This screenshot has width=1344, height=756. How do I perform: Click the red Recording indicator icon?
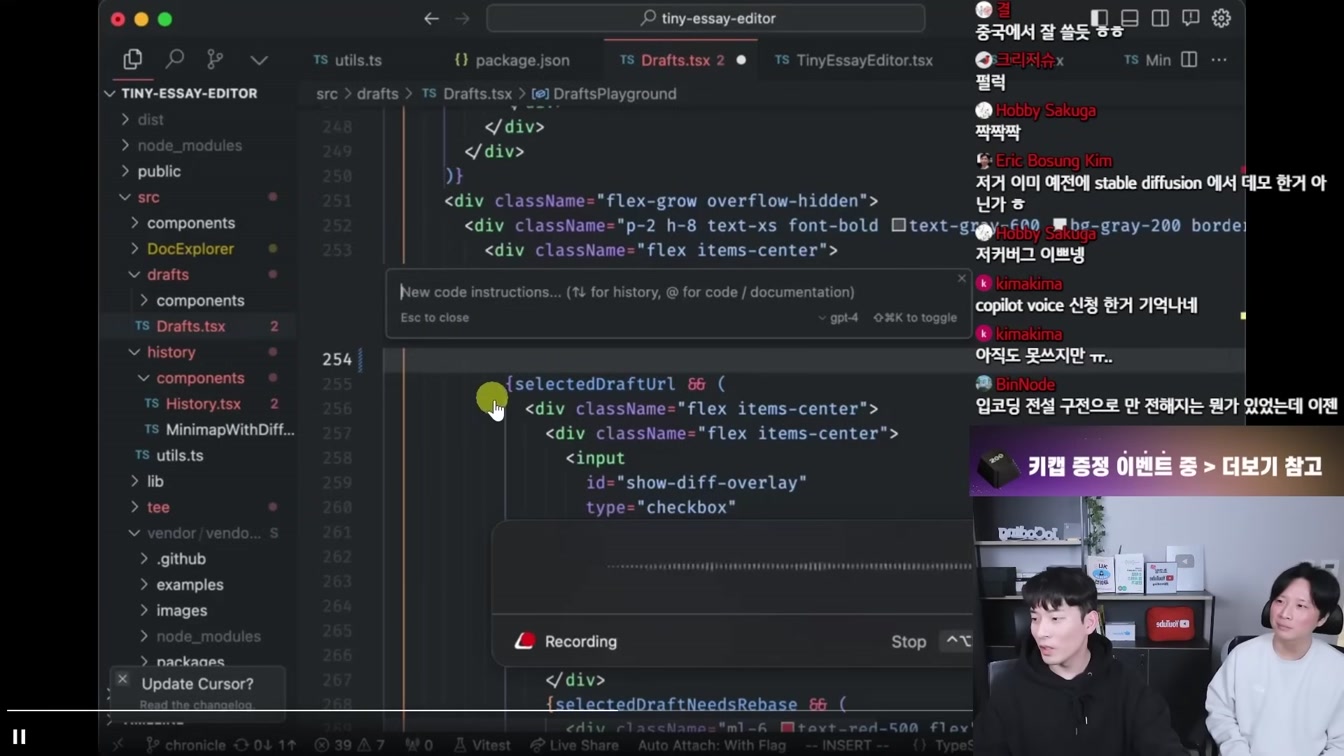point(525,642)
